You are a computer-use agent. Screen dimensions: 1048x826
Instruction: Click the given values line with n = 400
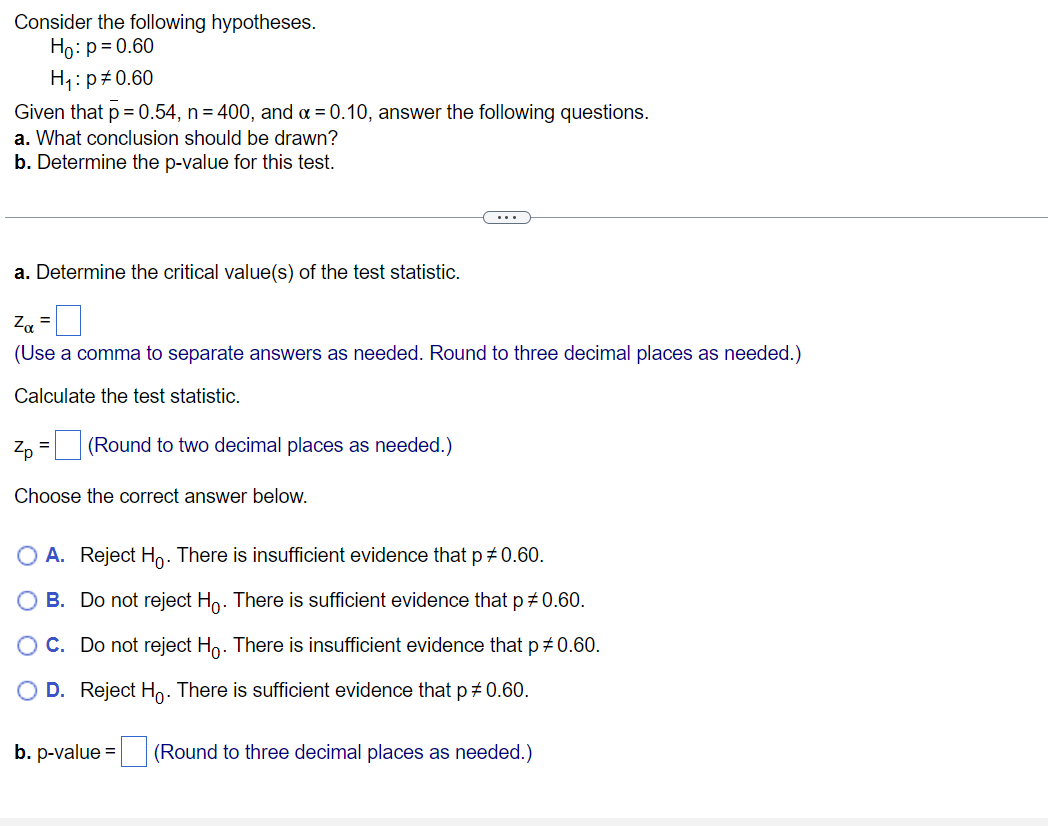pos(330,112)
